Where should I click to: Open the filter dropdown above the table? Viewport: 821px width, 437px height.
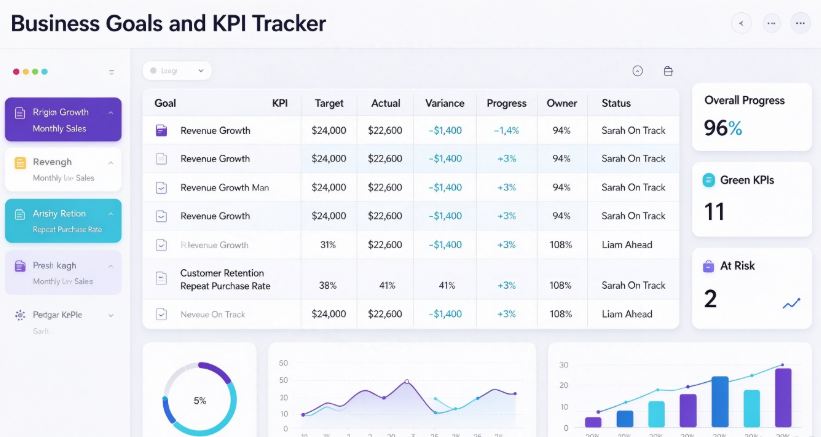click(177, 71)
